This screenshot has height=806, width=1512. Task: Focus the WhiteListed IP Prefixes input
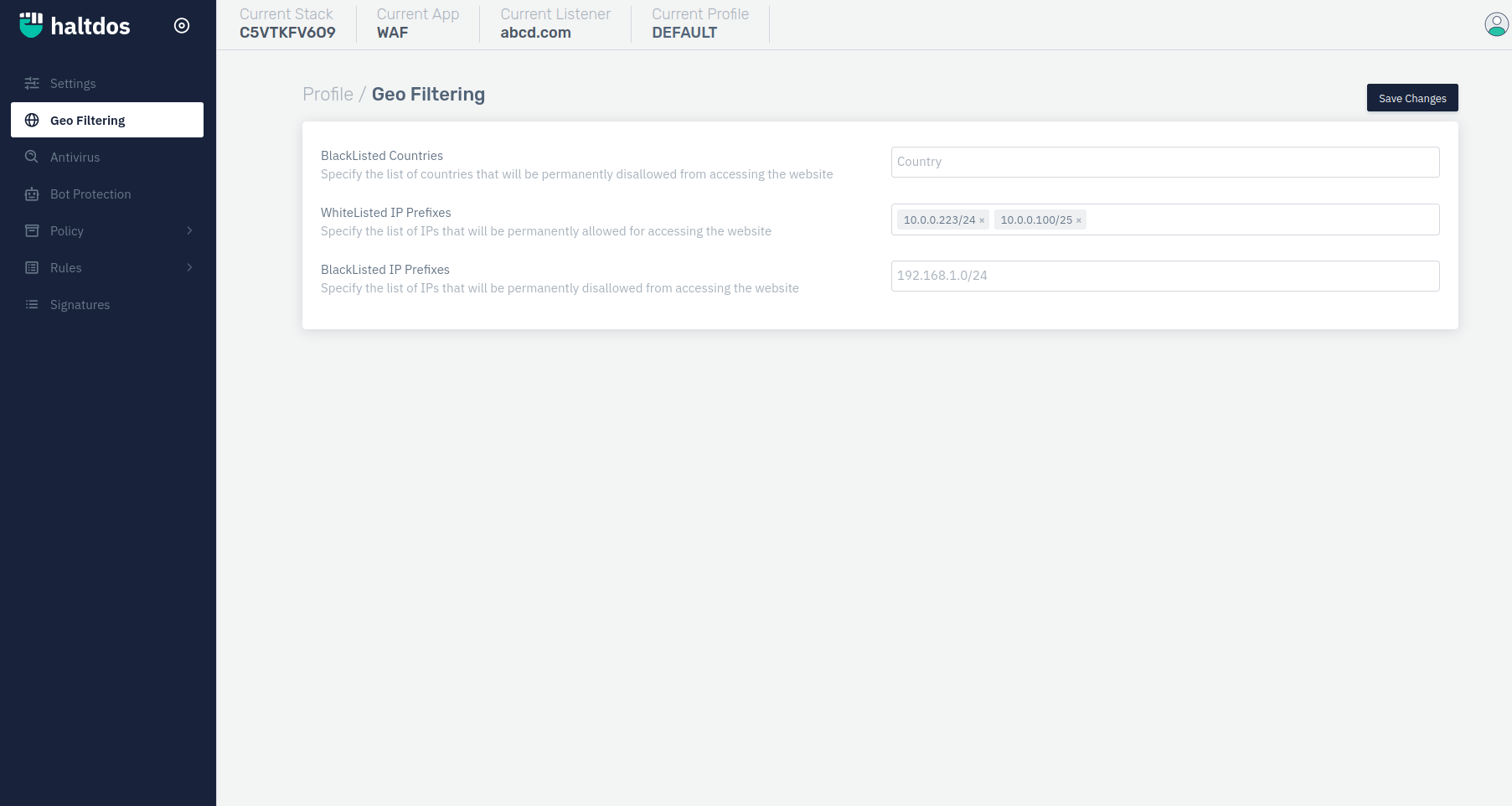point(1165,220)
